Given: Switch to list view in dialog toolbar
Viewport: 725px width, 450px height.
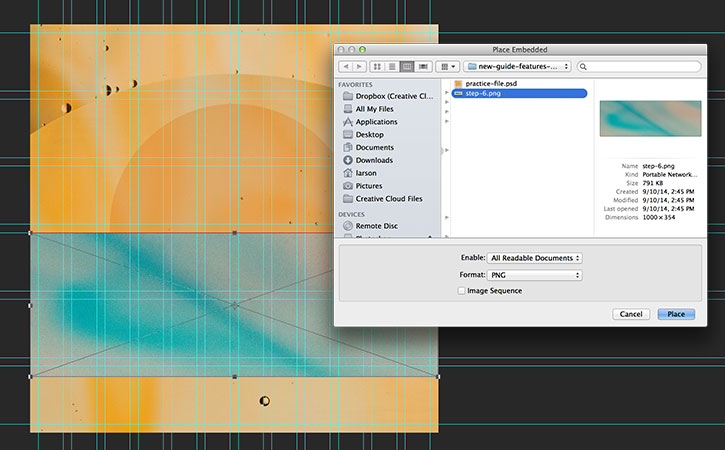Looking at the screenshot, I should (x=392, y=67).
